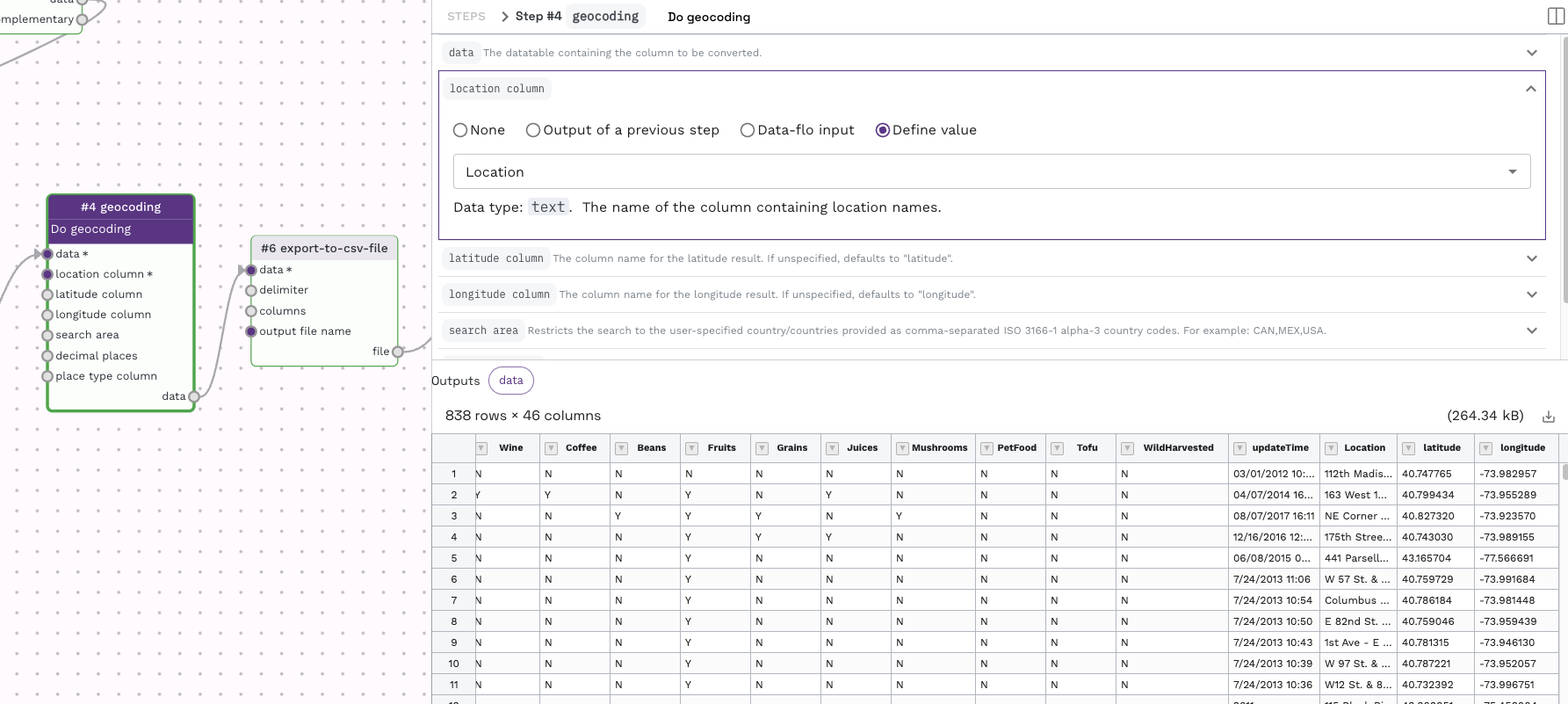
Task: Select Output of a previous step option
Action: pos(533,130)
